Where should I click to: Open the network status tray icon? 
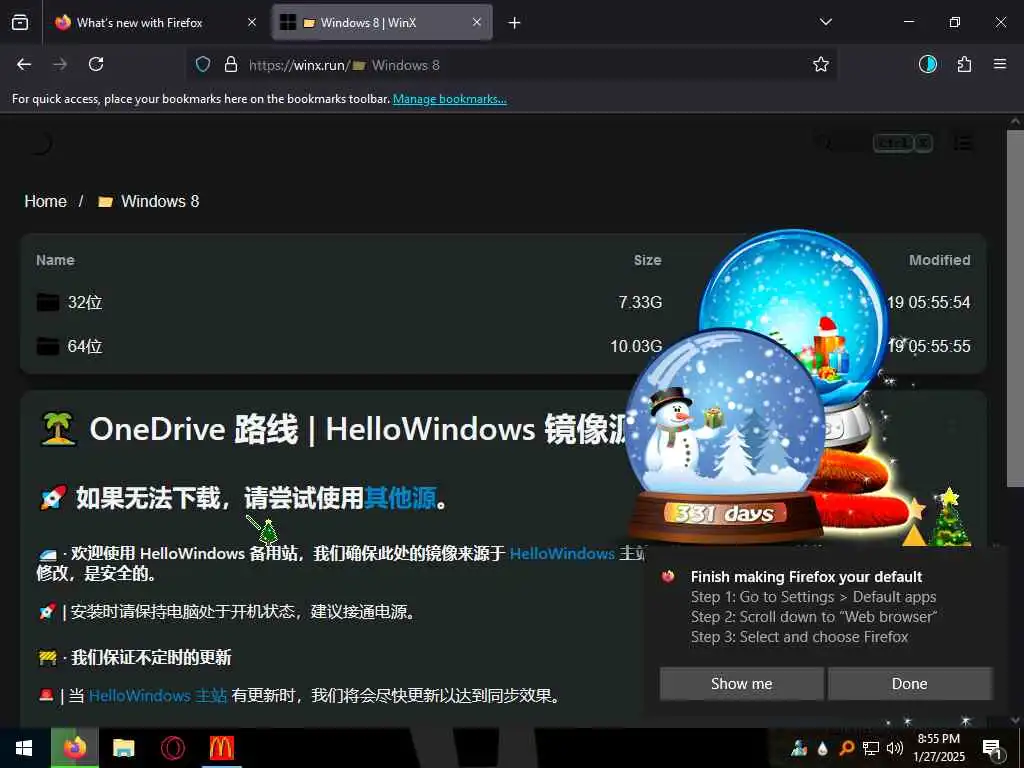(871, 748)
